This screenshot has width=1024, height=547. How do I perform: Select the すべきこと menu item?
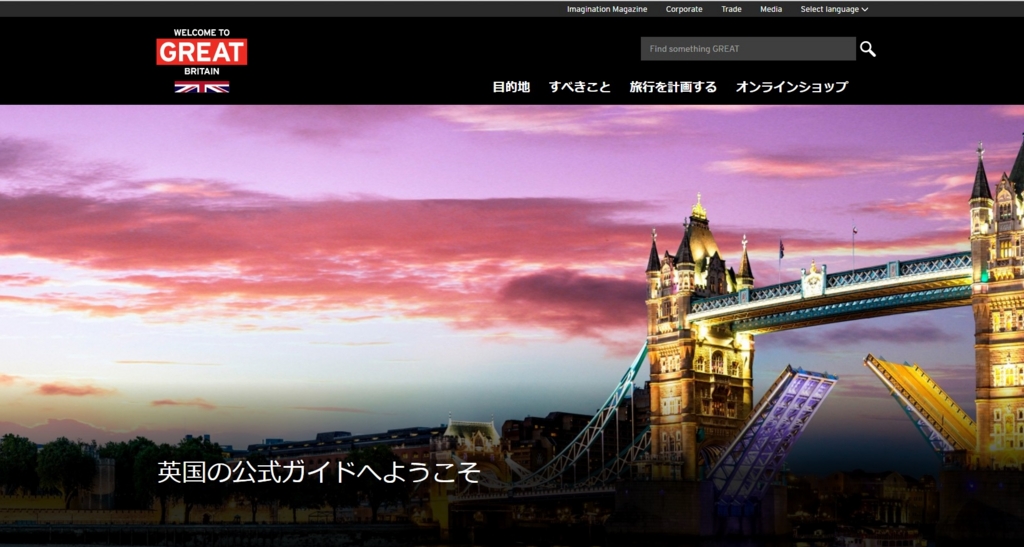pyautogui.click(x=579, y=87)
